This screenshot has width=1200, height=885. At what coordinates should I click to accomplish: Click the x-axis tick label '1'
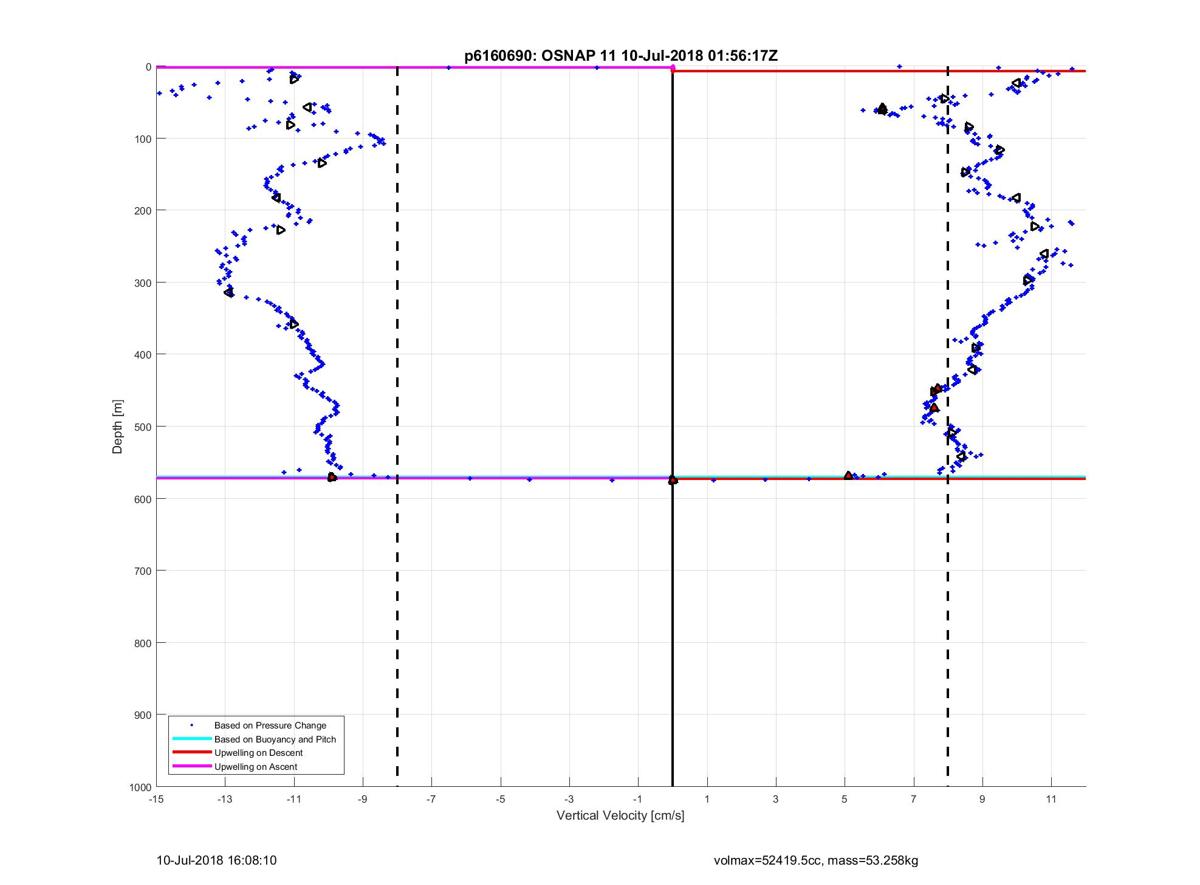click(x=707, y=800)
